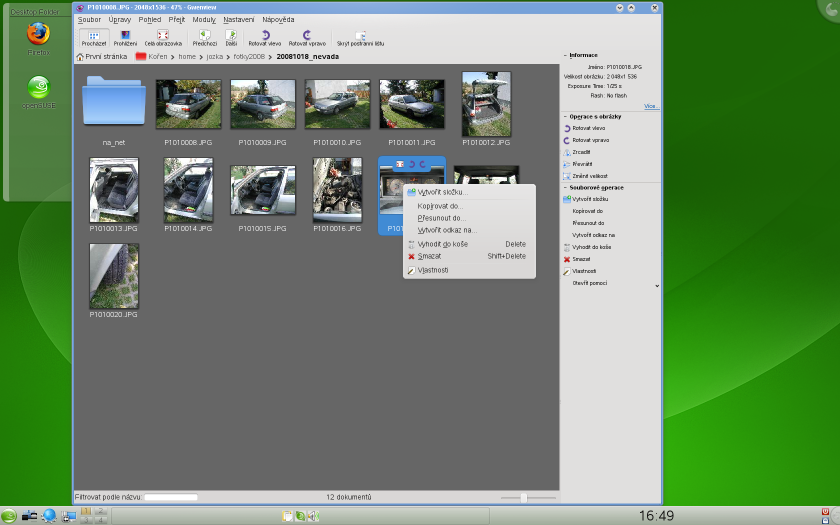This screenshot has height=525, width=840.
Task: Open the Soubor menu
Action: coord(89,19)
